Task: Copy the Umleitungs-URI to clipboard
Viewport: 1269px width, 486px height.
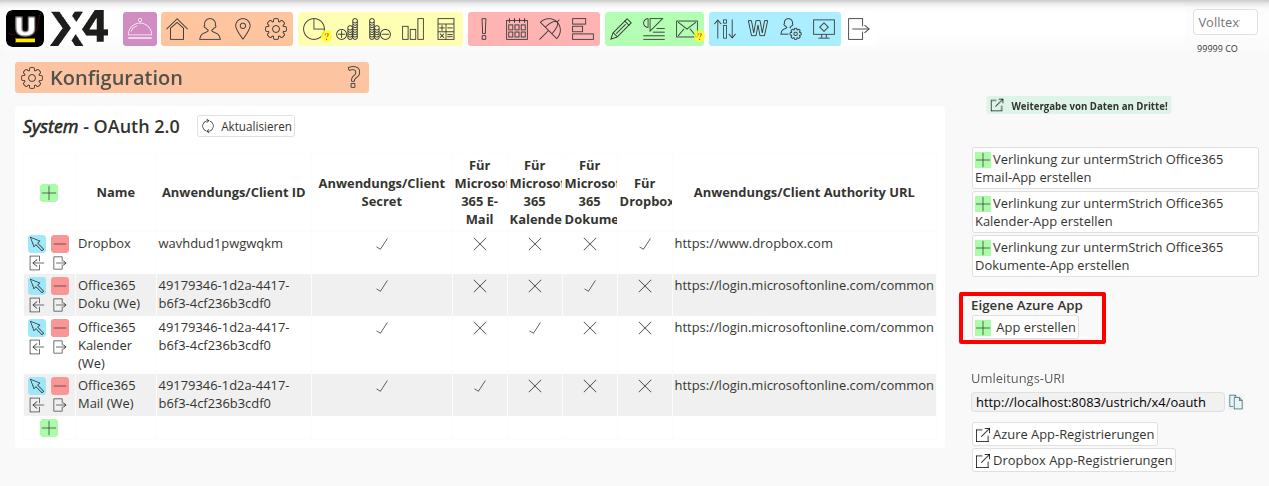Action: (1237, 403)
